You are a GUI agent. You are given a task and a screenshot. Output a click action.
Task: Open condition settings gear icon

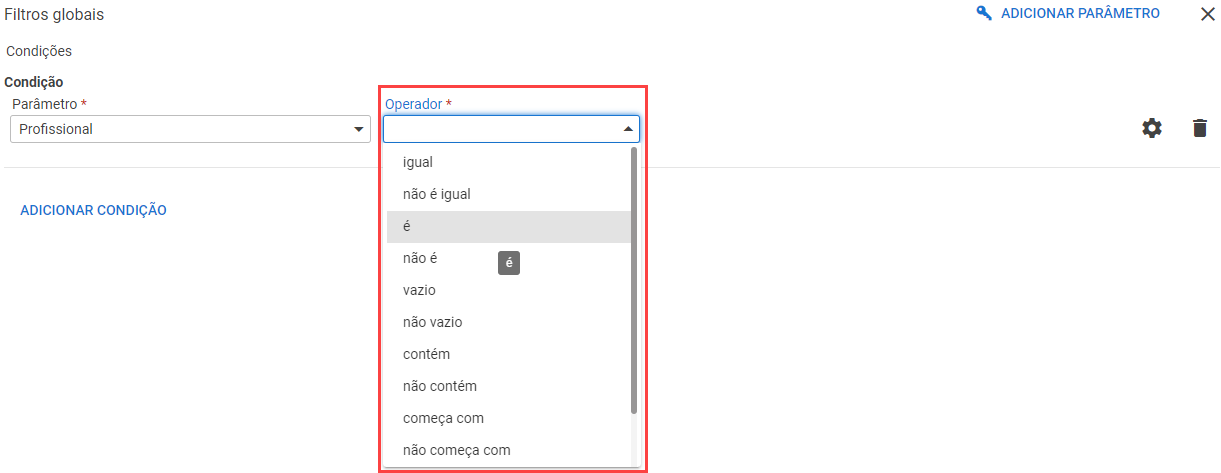click(1152, 128)
